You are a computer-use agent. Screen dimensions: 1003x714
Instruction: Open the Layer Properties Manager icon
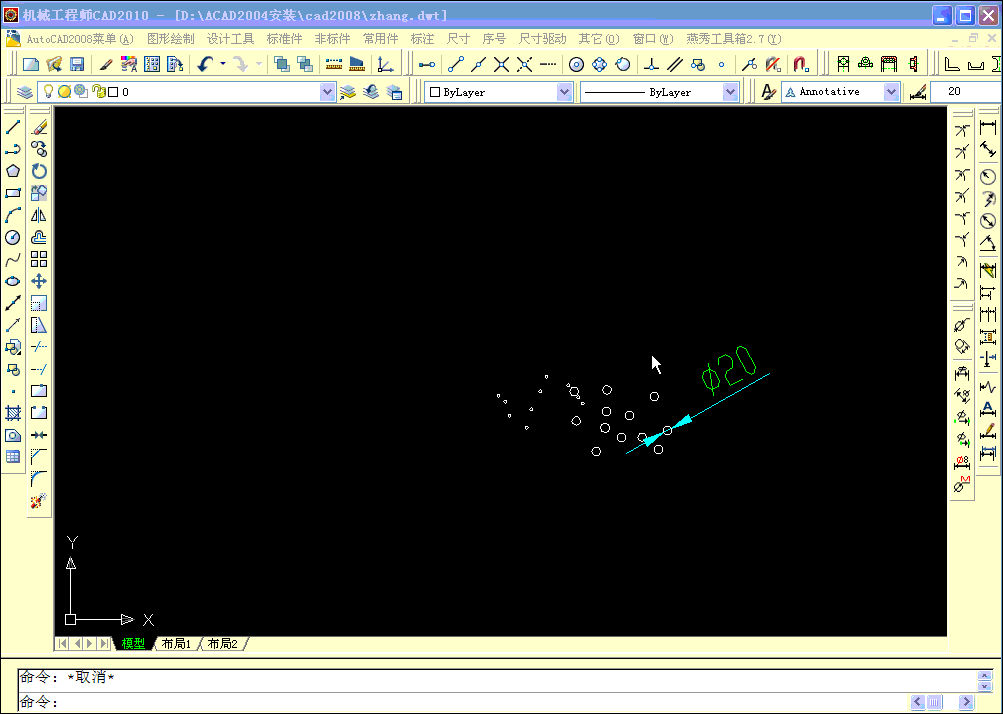tap(24, 92)
